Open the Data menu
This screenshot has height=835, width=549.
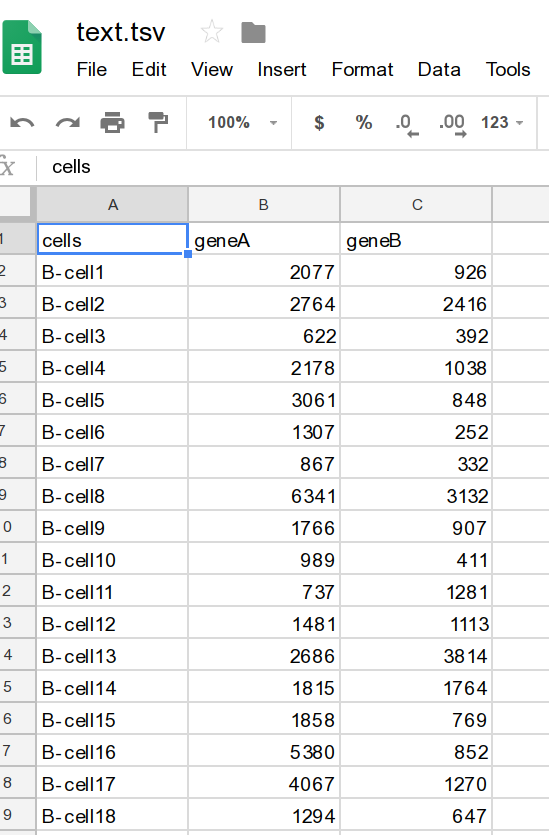[x=439, y=69]
